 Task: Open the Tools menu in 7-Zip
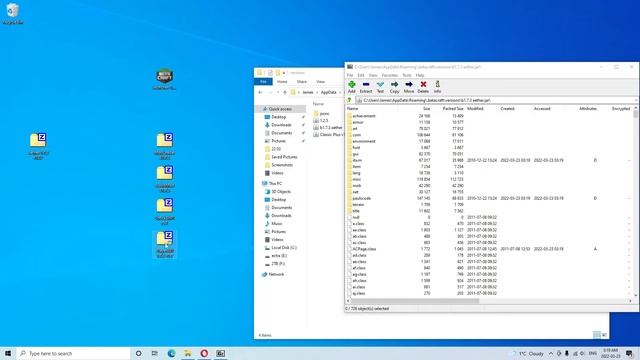pyautogui.click(x=407, y=76)
